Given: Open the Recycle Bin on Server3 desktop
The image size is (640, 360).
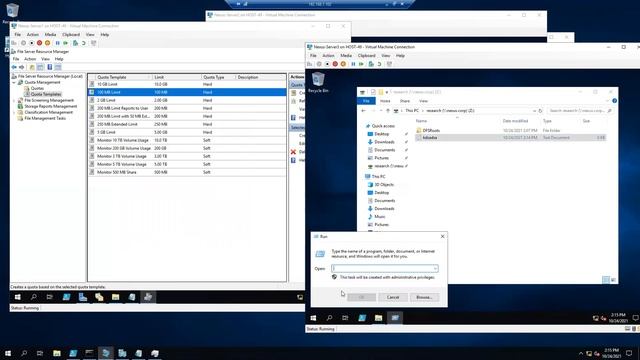Looking at the screenshot, I should (318, 82).
